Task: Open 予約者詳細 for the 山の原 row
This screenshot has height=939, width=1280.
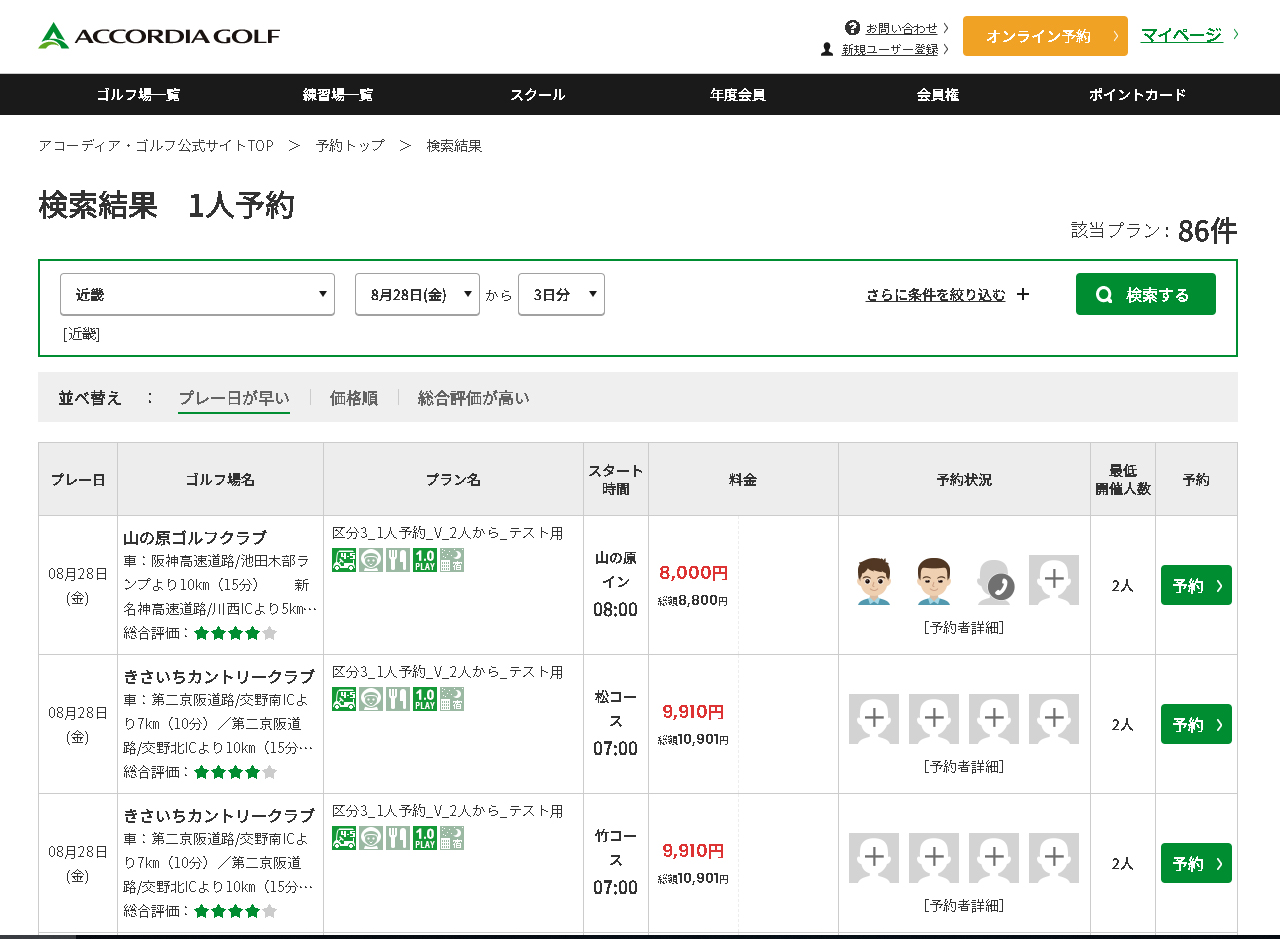Action: (964, 628)
